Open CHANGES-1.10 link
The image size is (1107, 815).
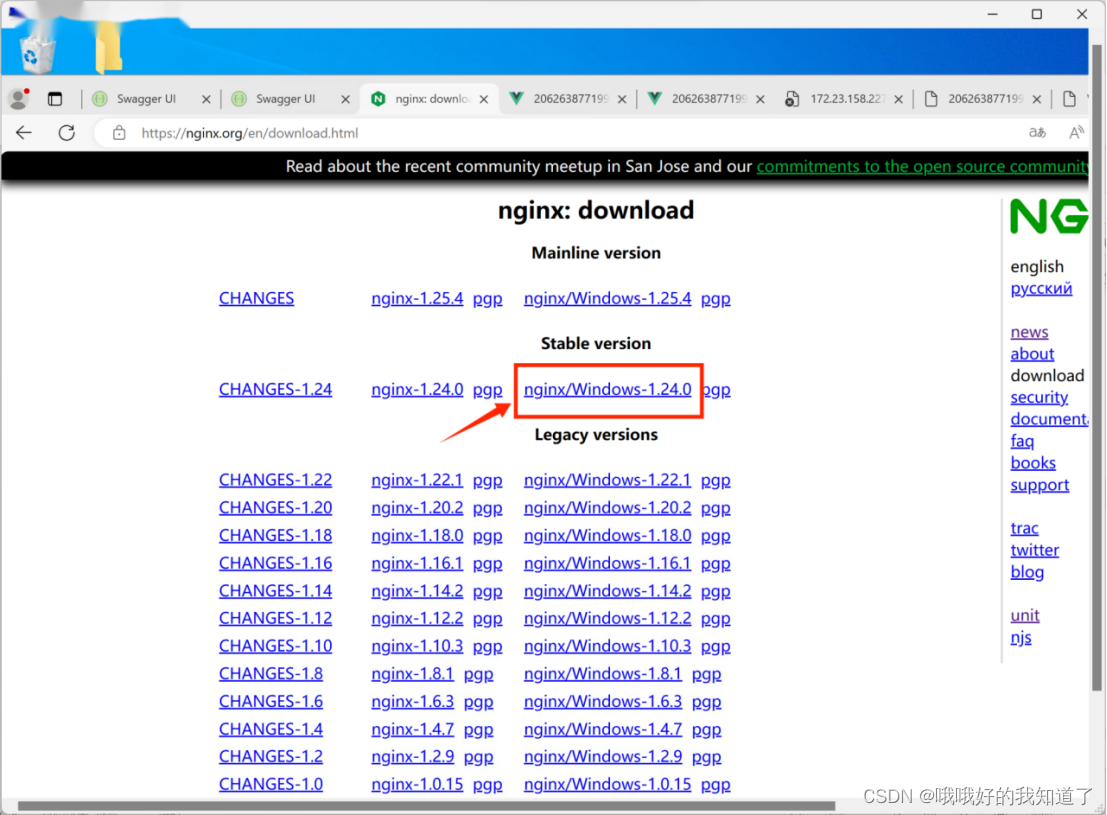[275, 646]
